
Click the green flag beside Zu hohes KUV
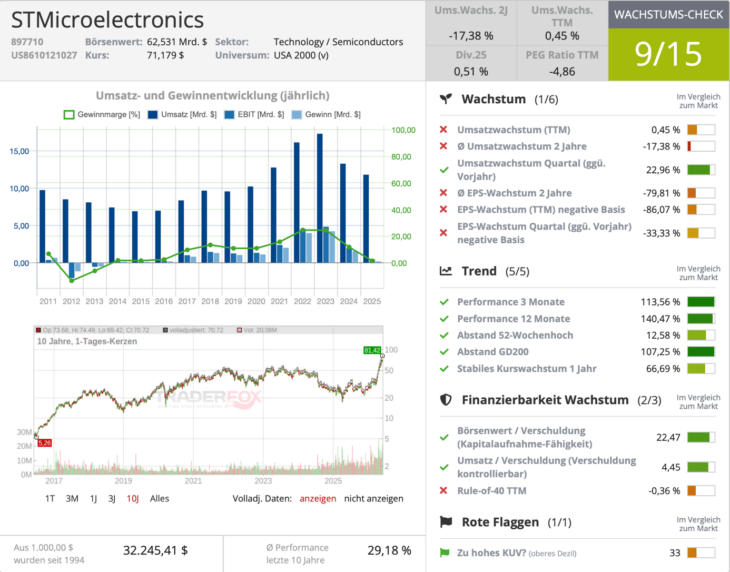[x=445, y=553]
